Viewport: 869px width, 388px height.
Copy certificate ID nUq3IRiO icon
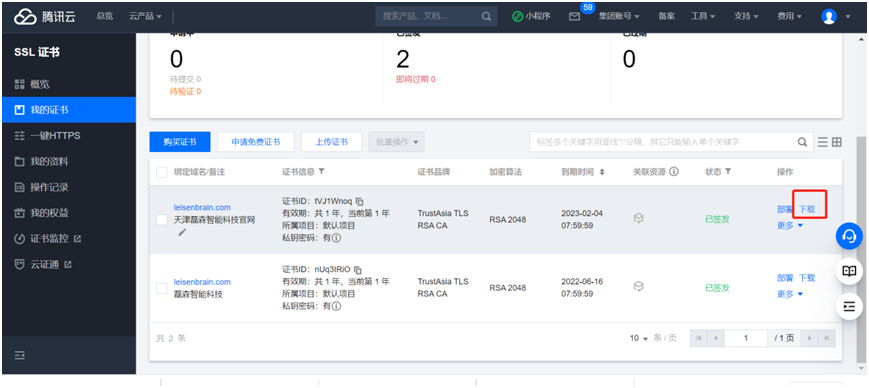358,269
